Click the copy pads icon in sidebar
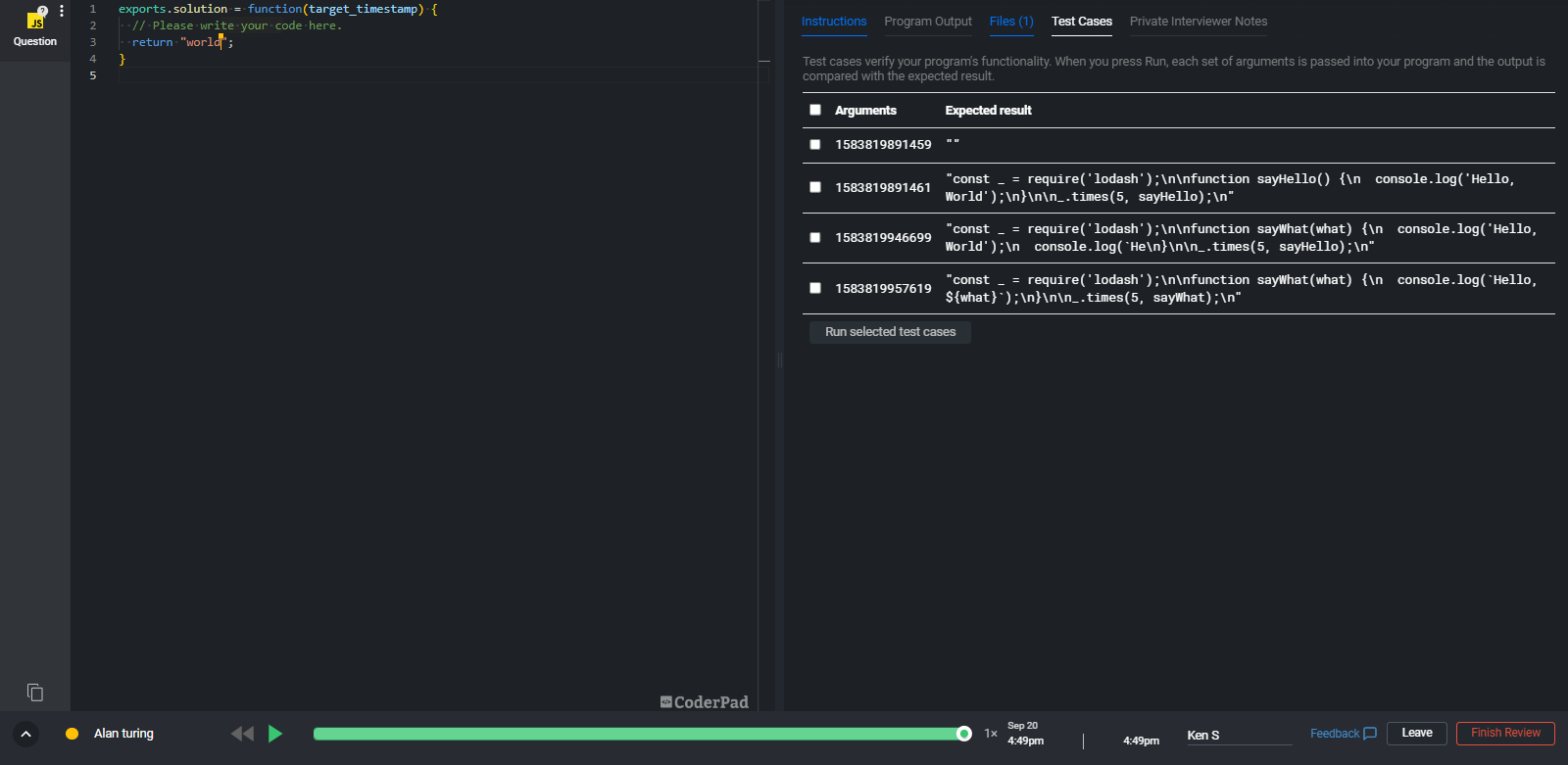 click(x=35, y=693)
